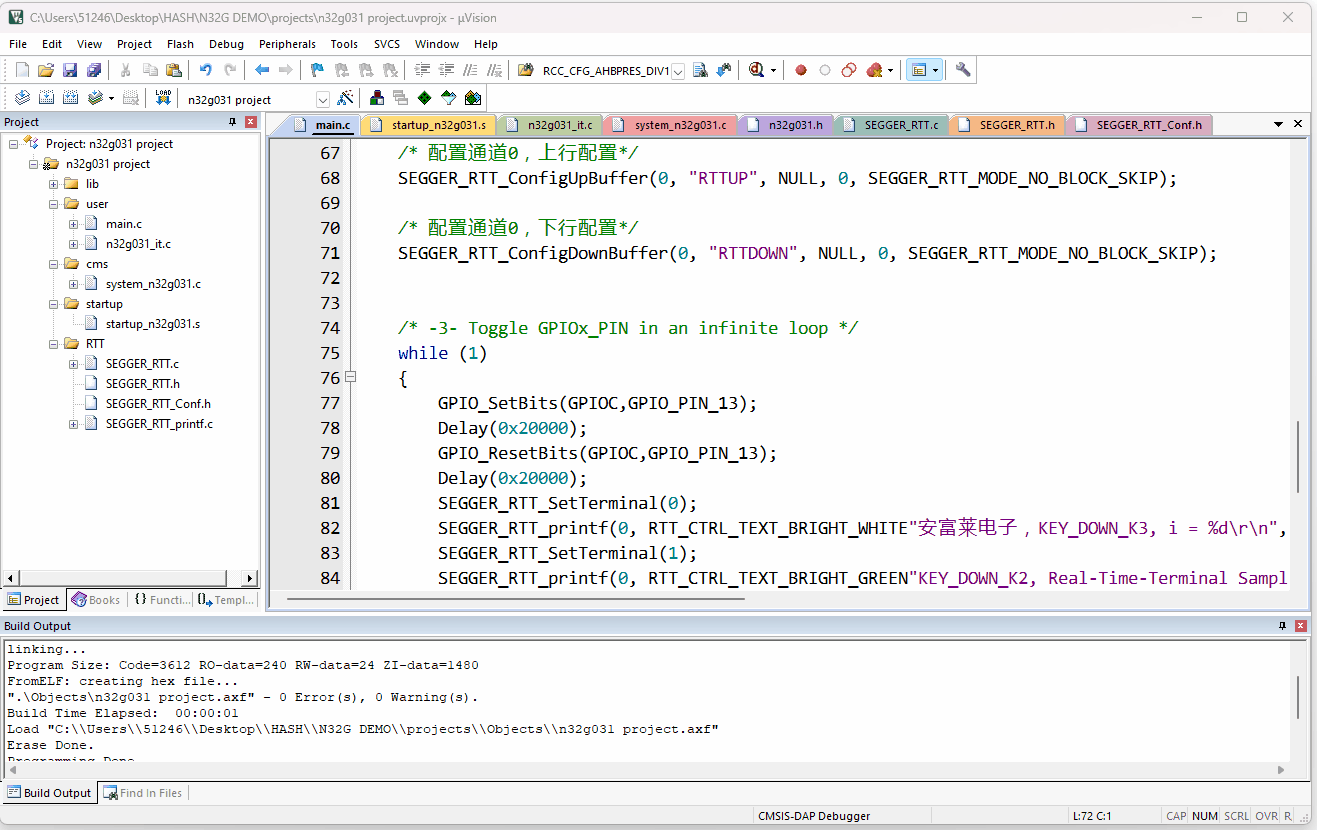The image size is (1317, 830).
Task: Toggle breakpoint using the red circle icon
Action: (x=801, y=70)
